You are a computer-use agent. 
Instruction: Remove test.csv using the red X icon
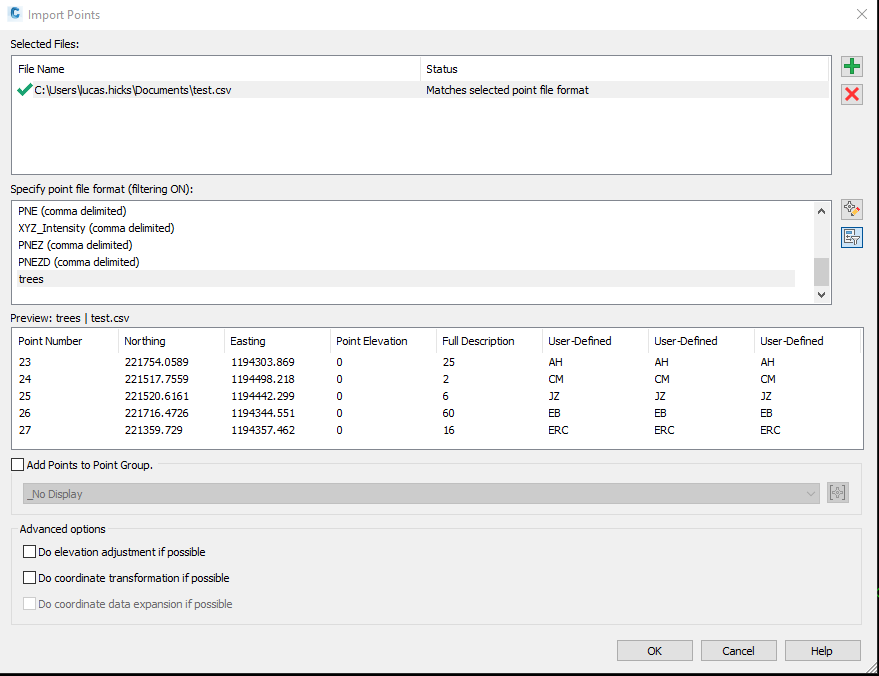point(851,94)
